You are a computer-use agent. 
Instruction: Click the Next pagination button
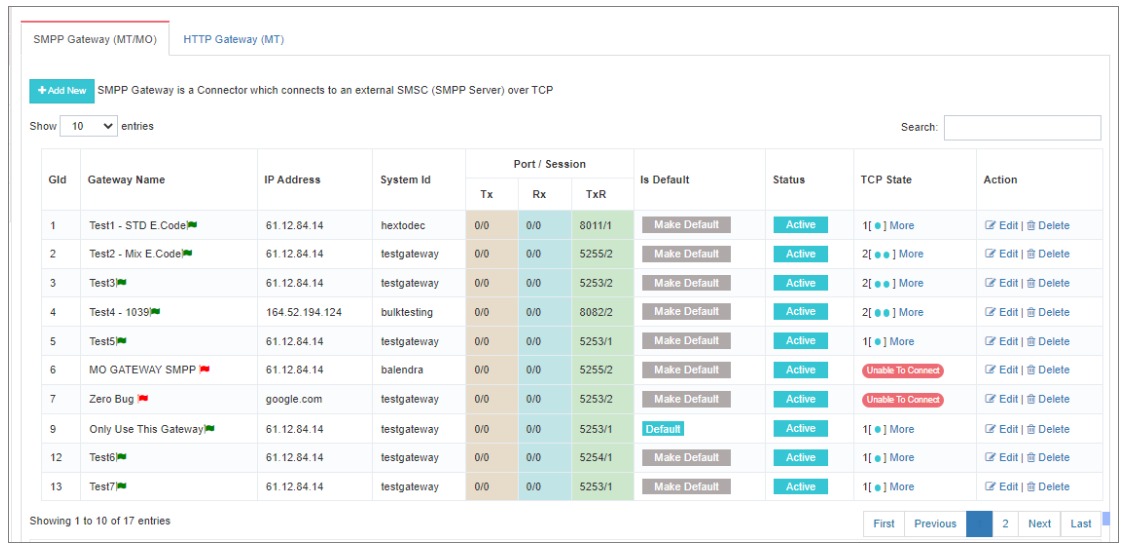pos(1039,524)
